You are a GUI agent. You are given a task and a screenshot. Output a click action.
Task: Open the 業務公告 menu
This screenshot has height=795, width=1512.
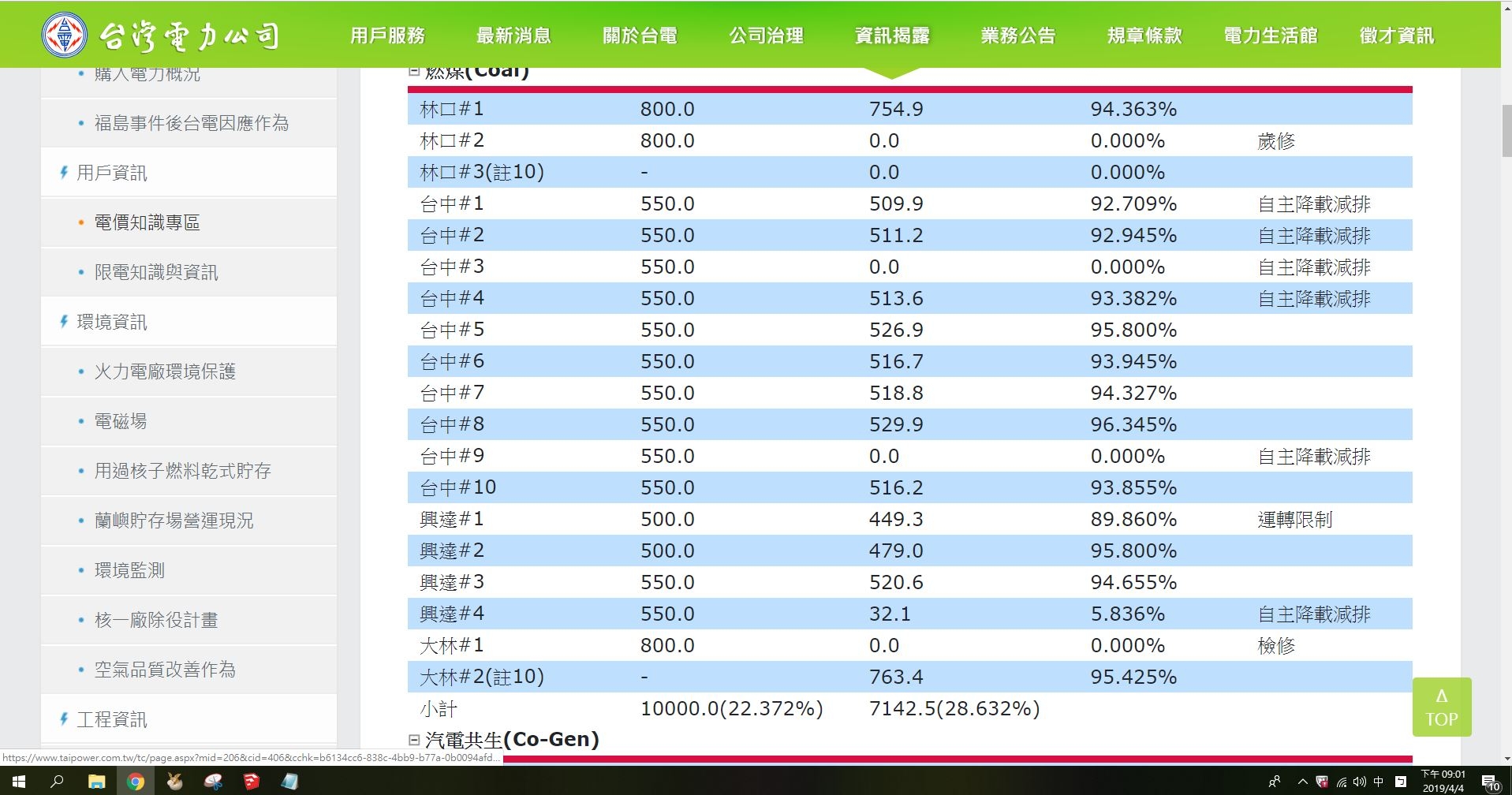(x=1018, y=35)
